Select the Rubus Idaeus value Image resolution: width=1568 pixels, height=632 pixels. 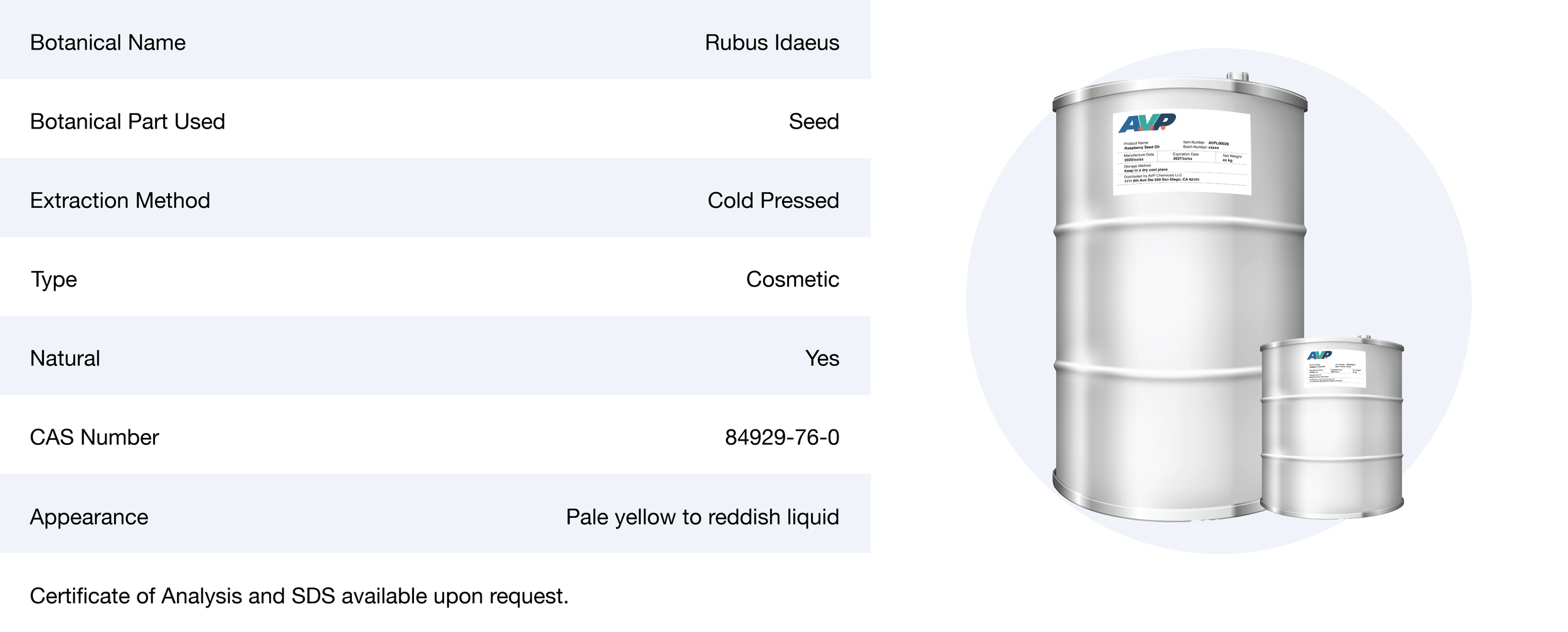click(x=771, y=43)
